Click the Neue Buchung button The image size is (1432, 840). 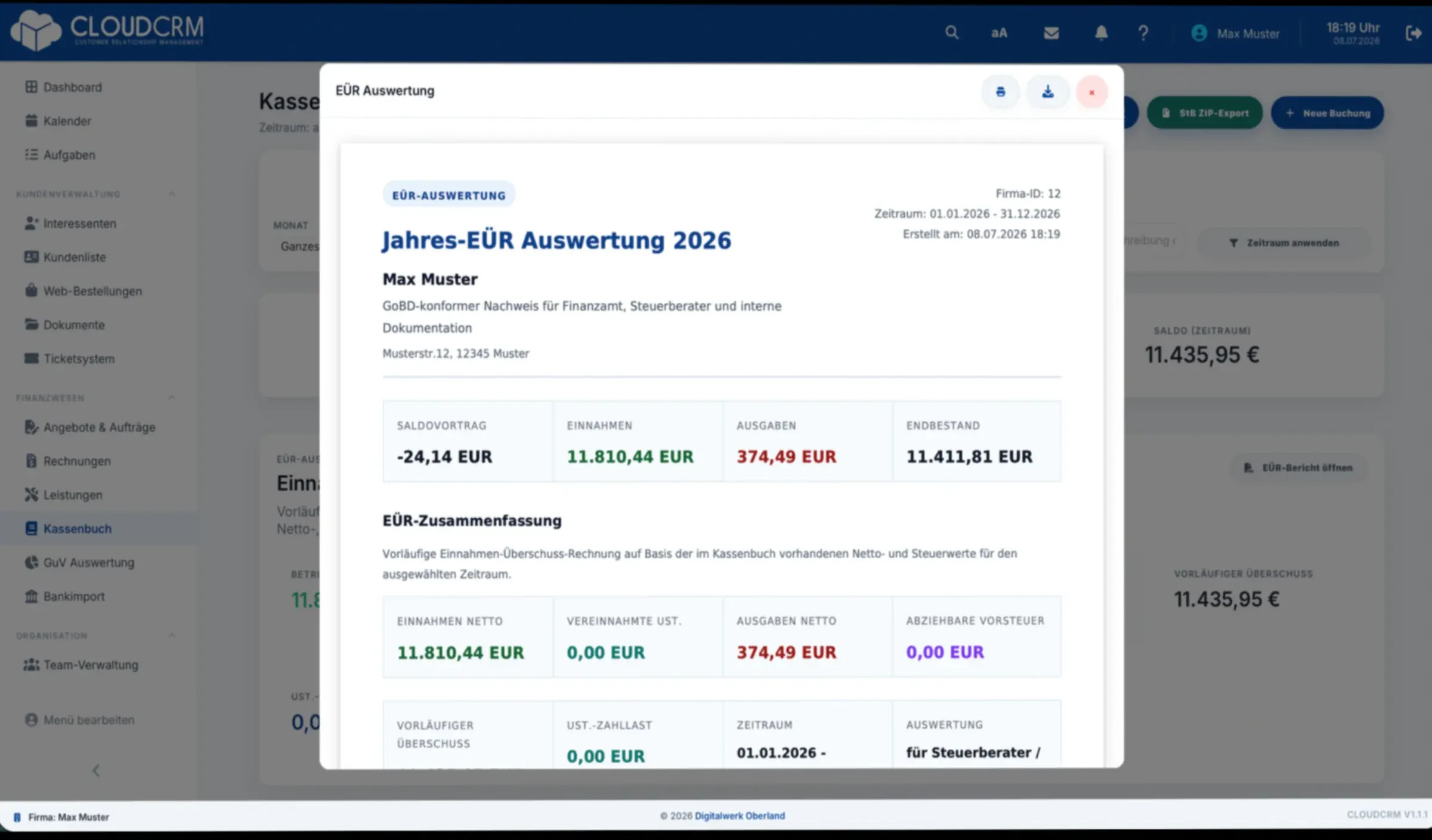click(1327, 113)
